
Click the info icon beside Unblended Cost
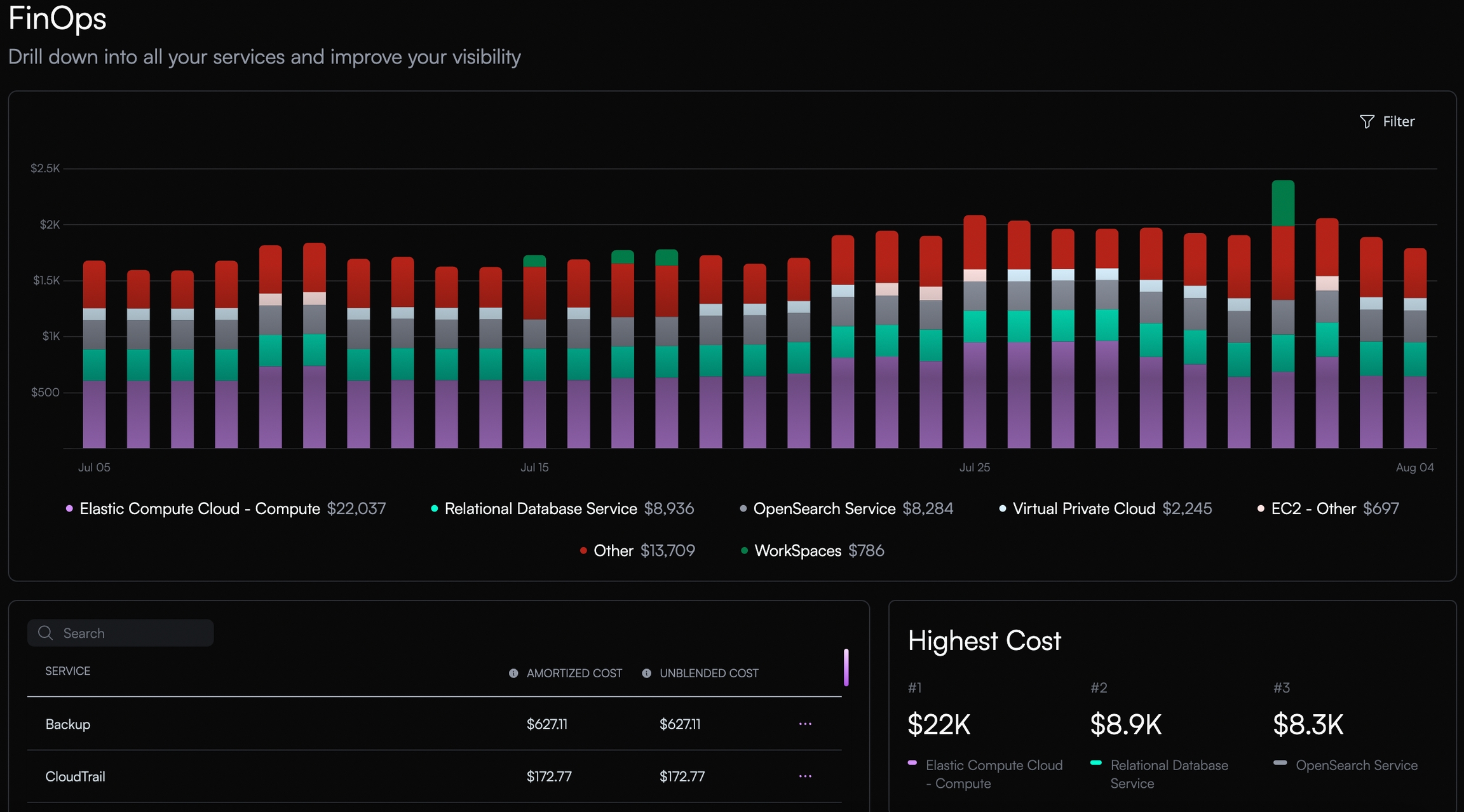click(x=646, y=673)
